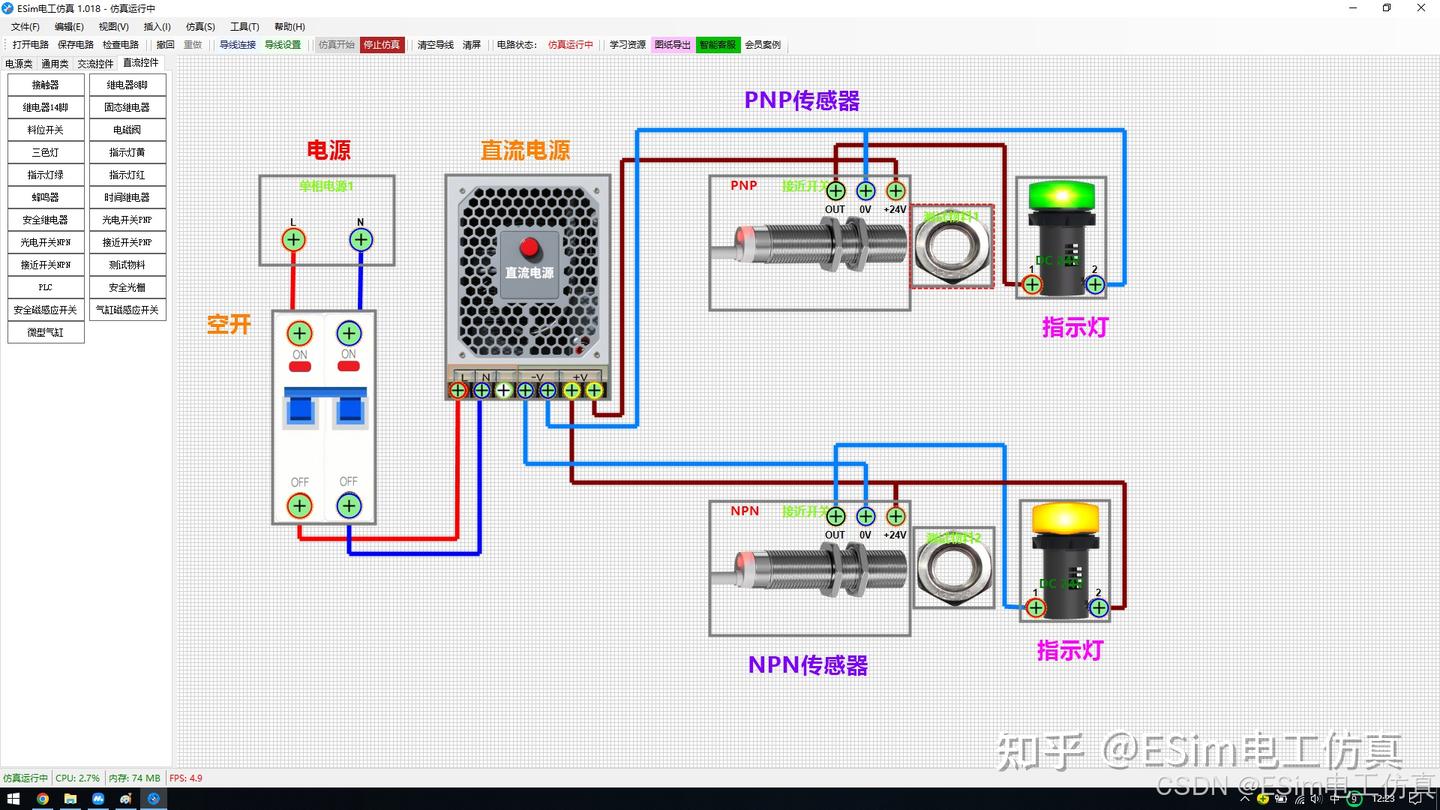Toggle the input language indicator in system tray
Viewport: 1440px width, 810px height.
[1334, 798]
